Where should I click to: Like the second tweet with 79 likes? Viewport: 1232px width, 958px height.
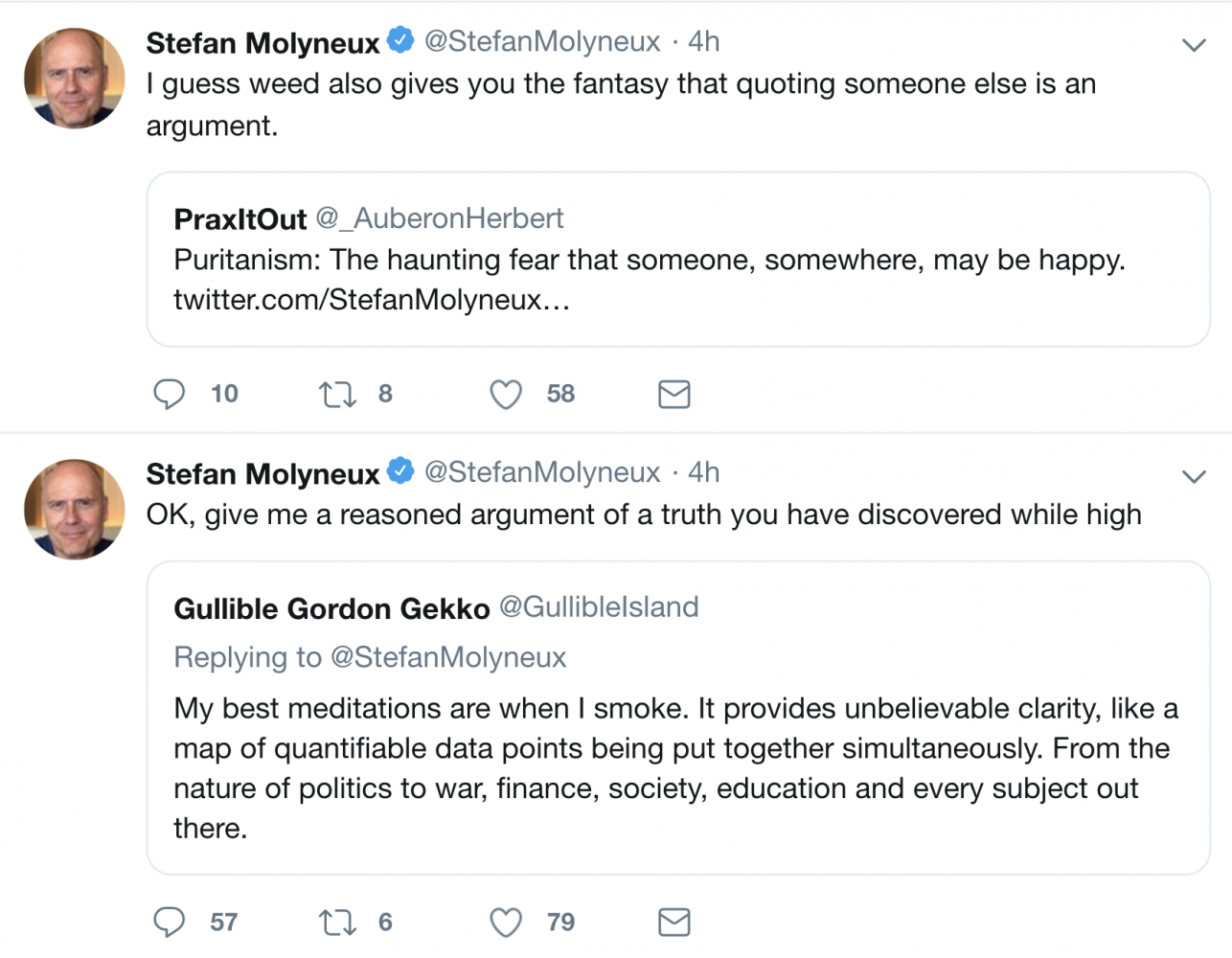tap(506, 922)
